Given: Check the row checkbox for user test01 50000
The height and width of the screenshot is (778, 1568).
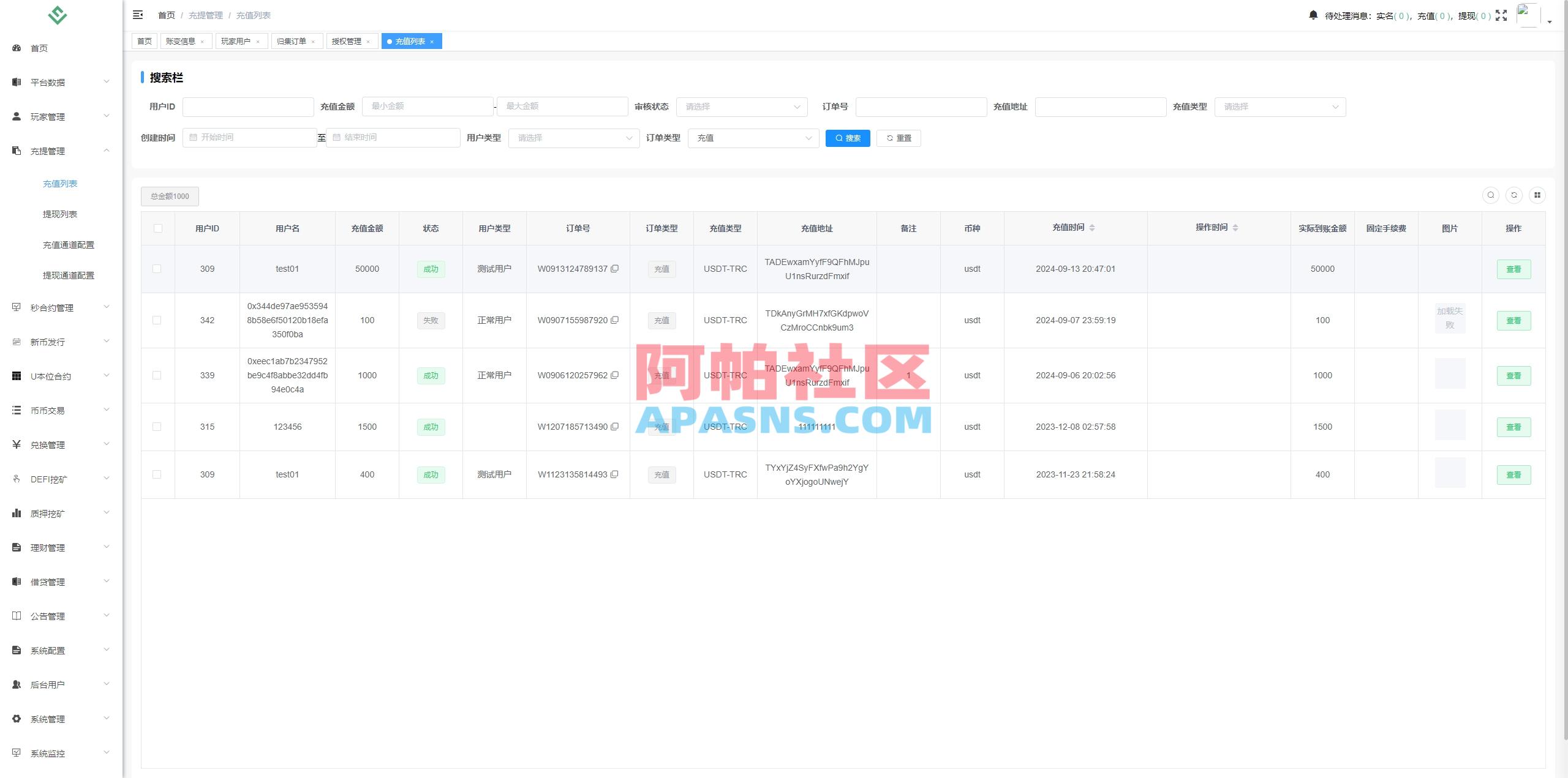Looking at the screenshot, I should (x=158, y=269).
